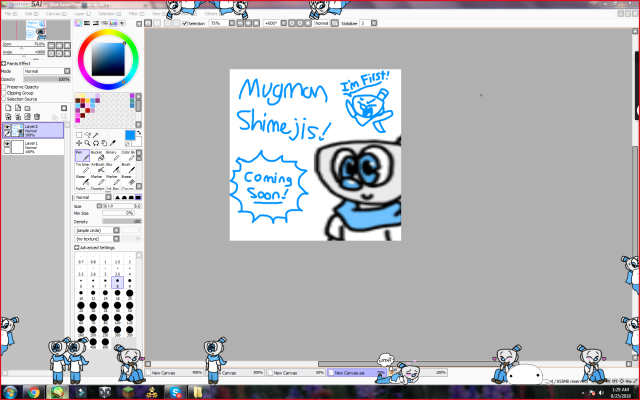Adjust the brush Density slider
Image resolution: width=640 pixels, height=400 pixels.
pos(122,221)
